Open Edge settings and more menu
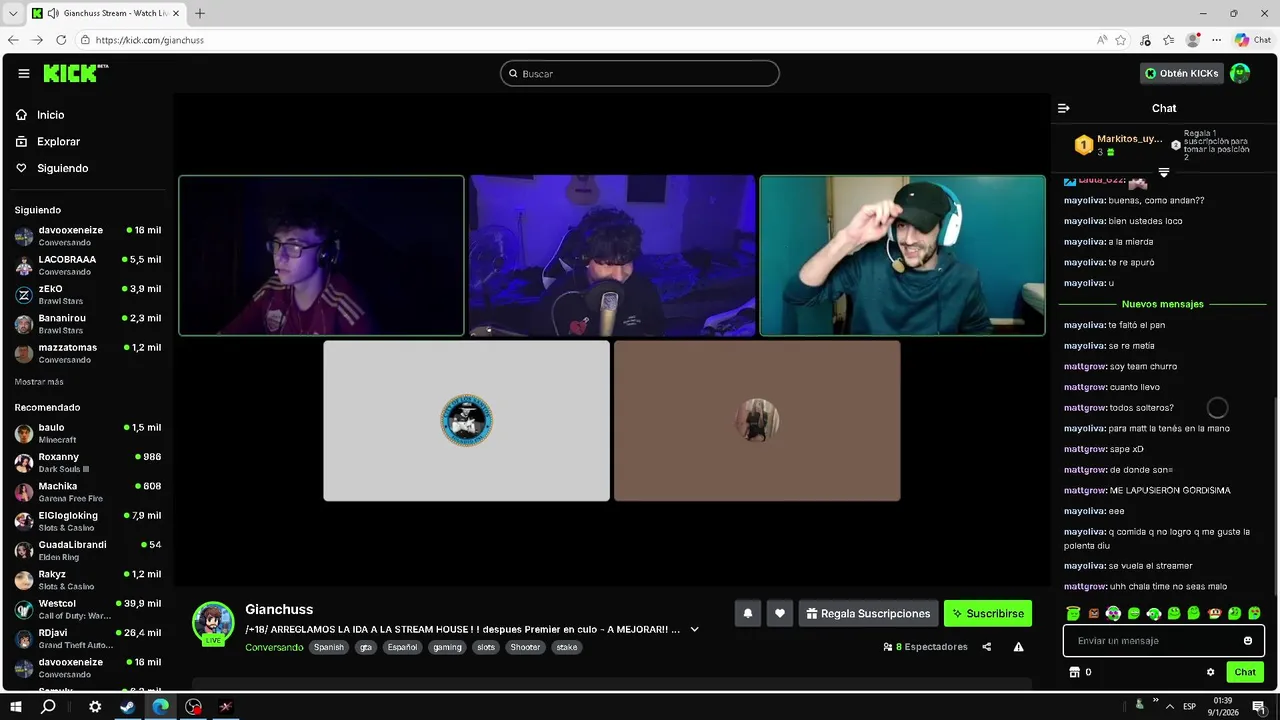 [x=1217, y=40]
